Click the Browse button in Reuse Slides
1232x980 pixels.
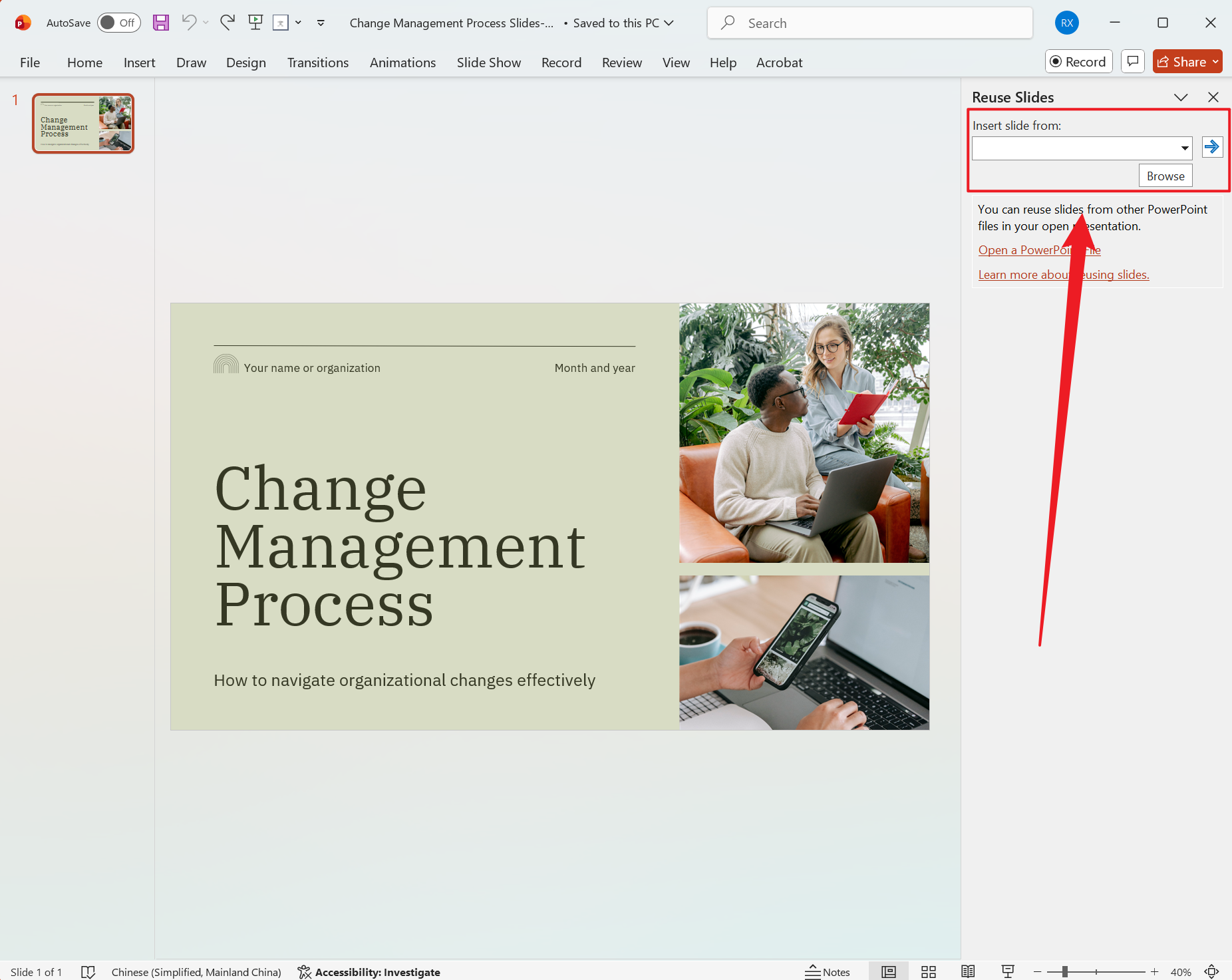pos(1165,175)
